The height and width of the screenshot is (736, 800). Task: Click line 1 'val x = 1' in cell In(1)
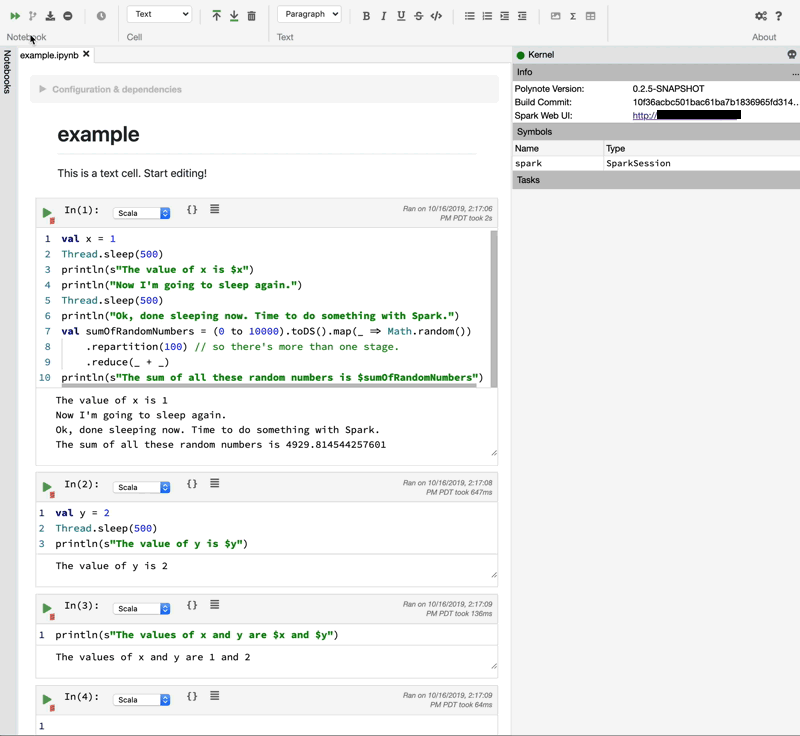(x=88, y=239)
